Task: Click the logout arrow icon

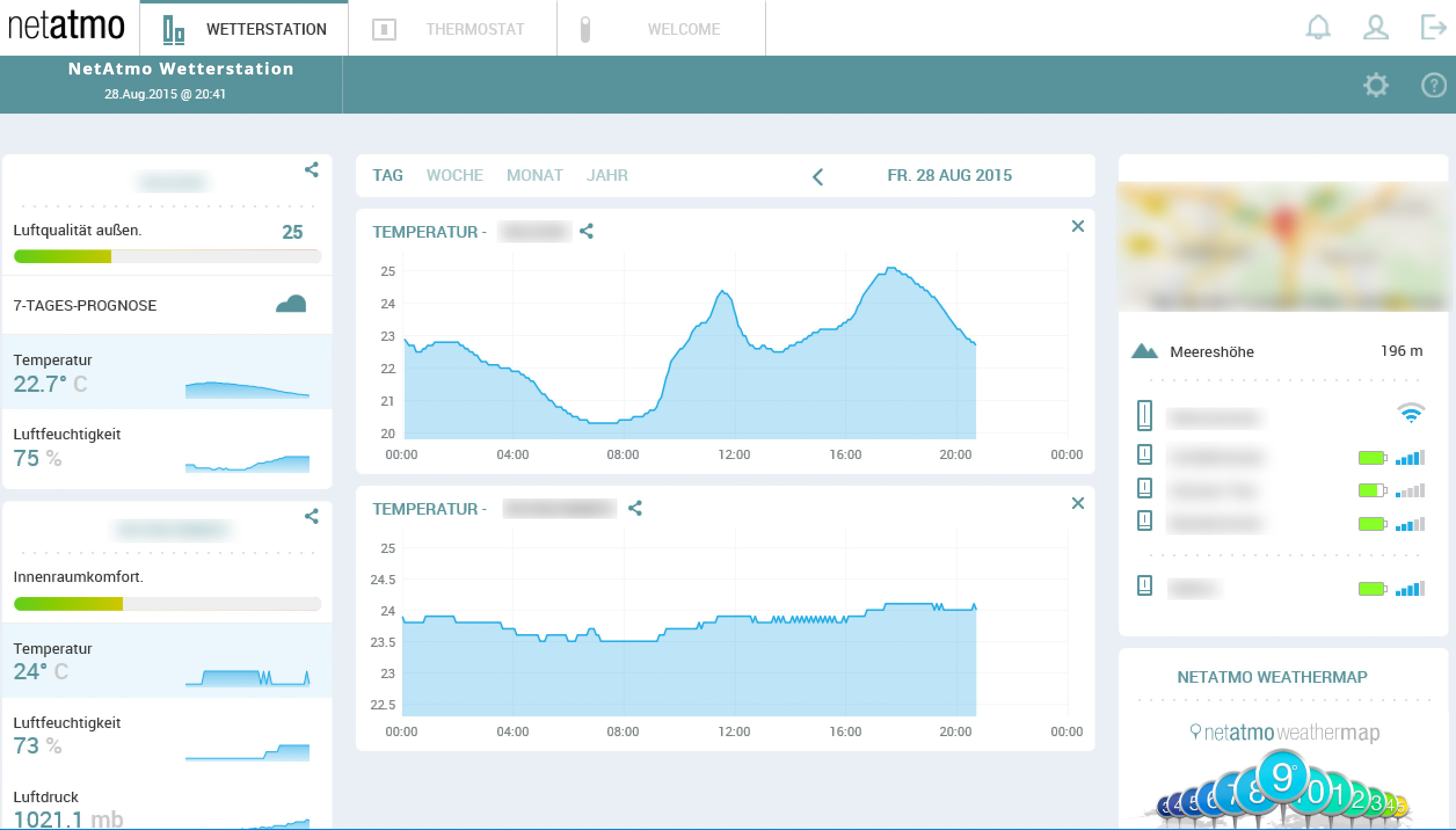Action: [x=1433, y=27]
